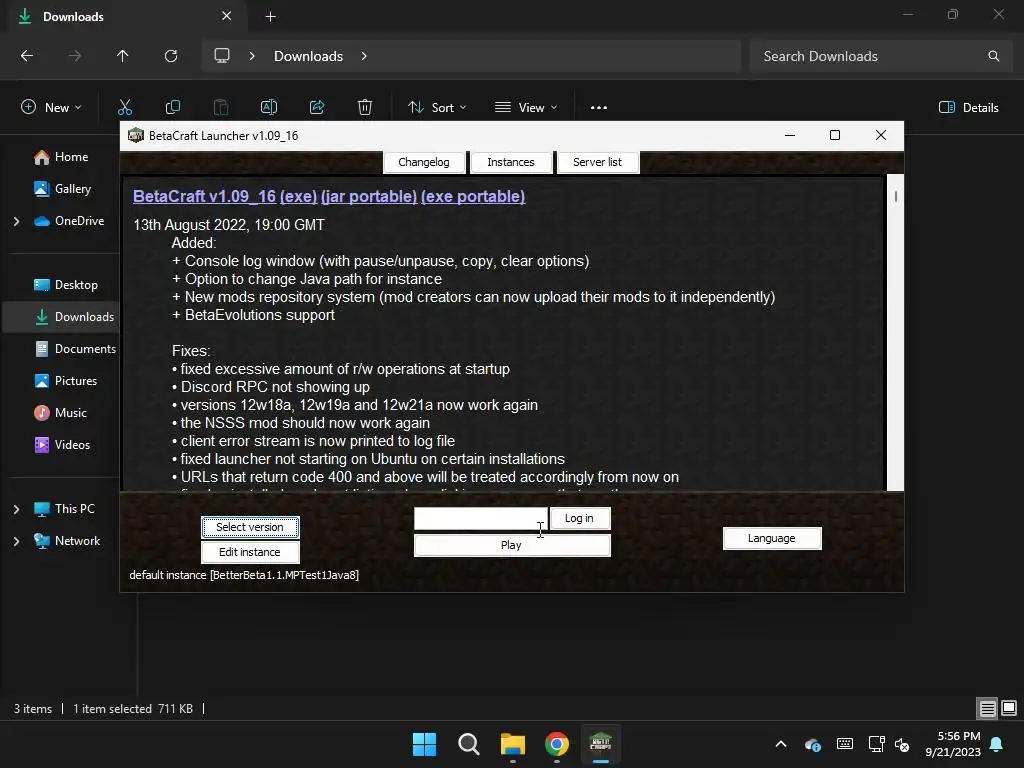This screenshot has width=1024, height=768.
Task: Go up one folder level arrow
Action: coord(123,56)
